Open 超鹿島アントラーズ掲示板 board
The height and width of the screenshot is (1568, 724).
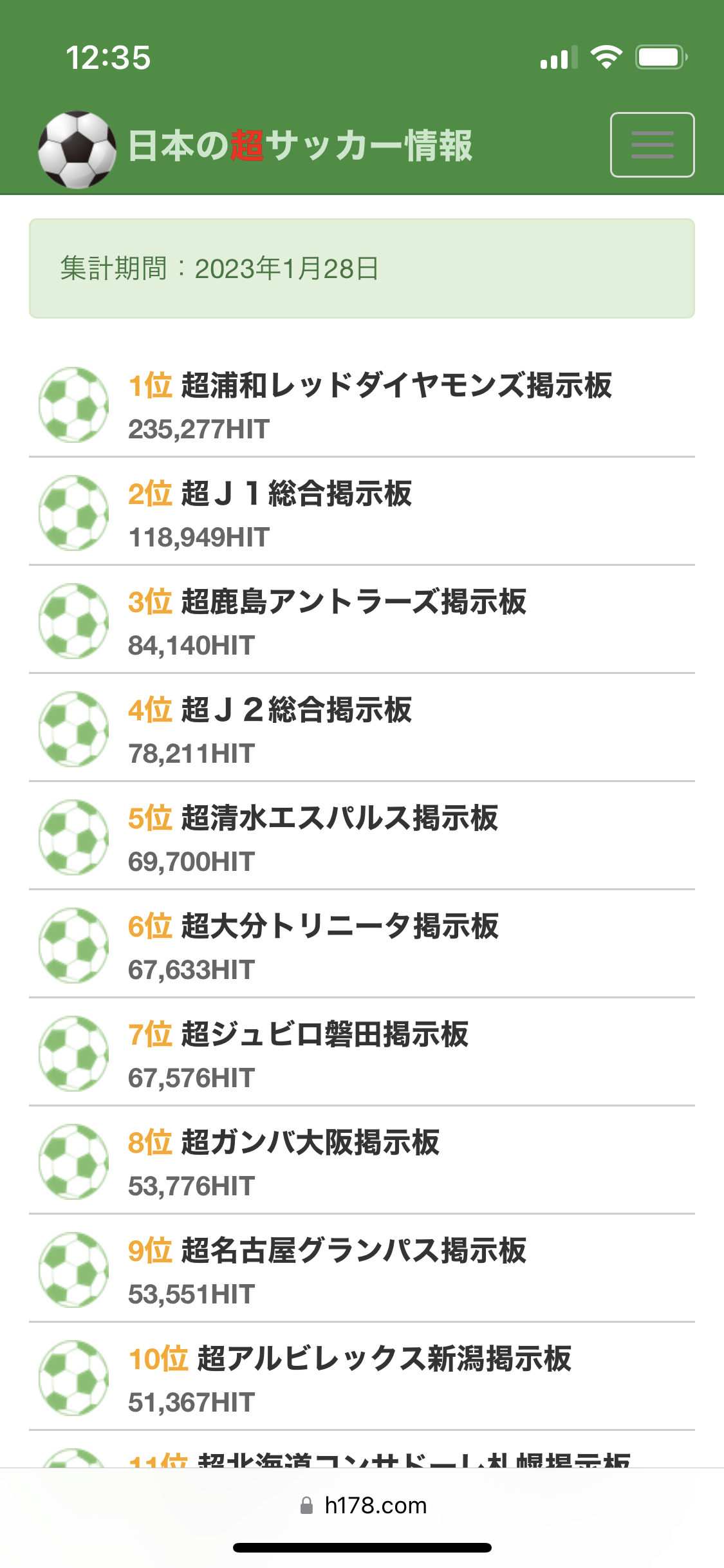click(x=353, y=602)
